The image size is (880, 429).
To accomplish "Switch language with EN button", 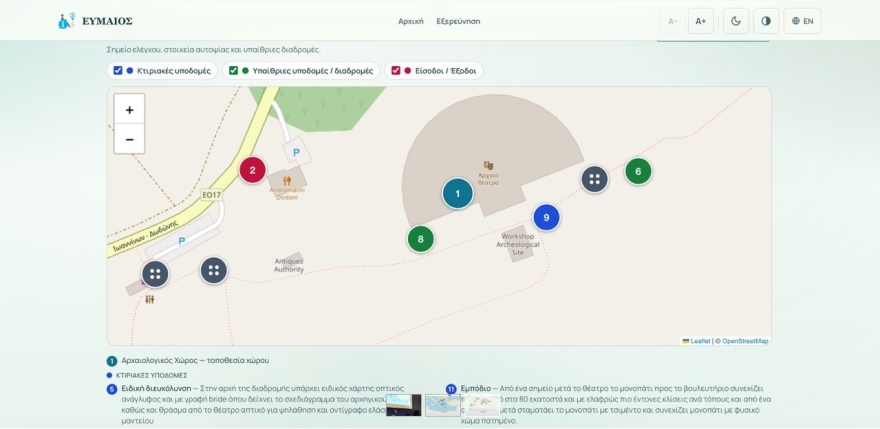I will pyautogui.click(x=802, y=21).
